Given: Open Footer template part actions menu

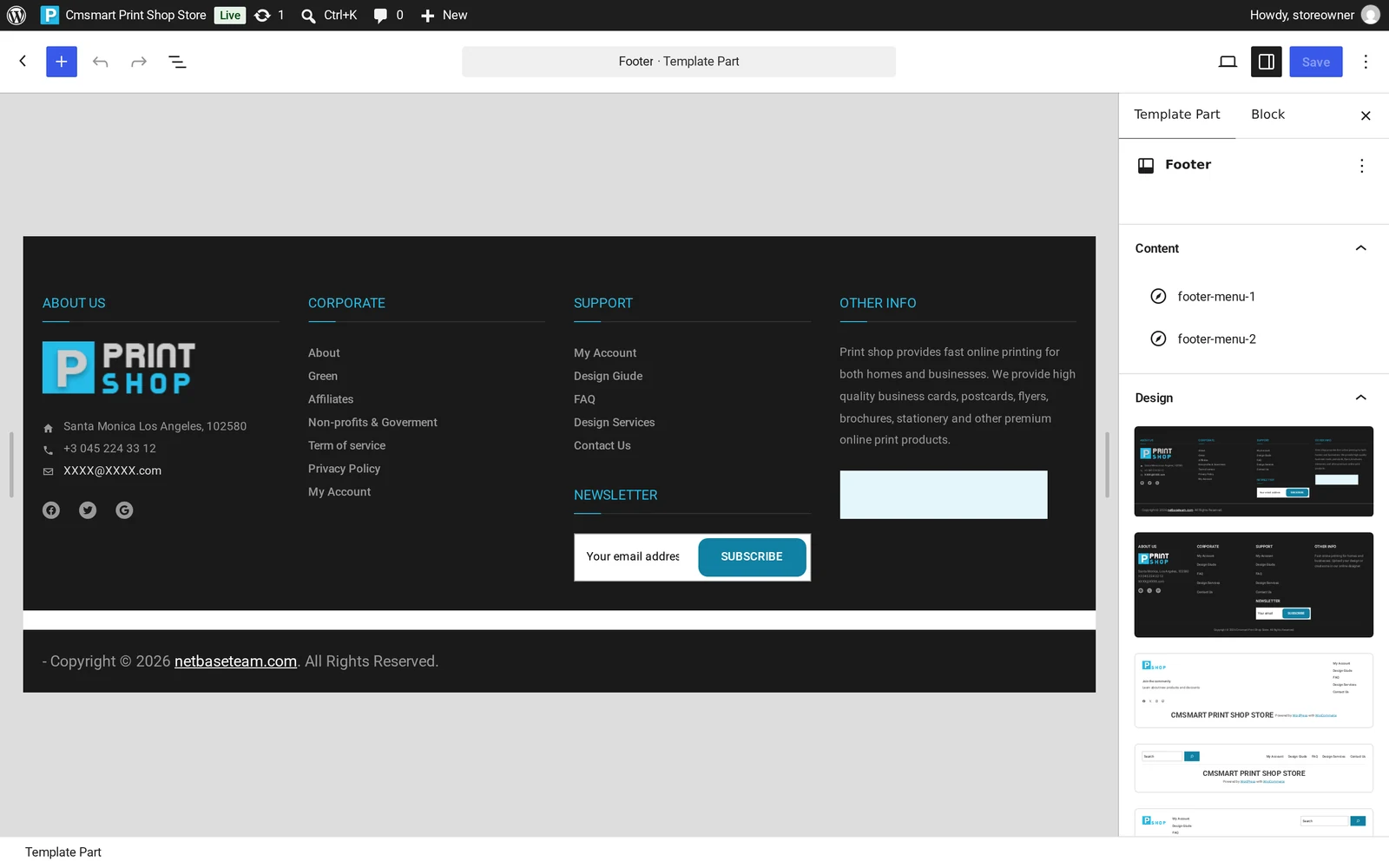Looking at the screenshot, I should click(1361, 166).
